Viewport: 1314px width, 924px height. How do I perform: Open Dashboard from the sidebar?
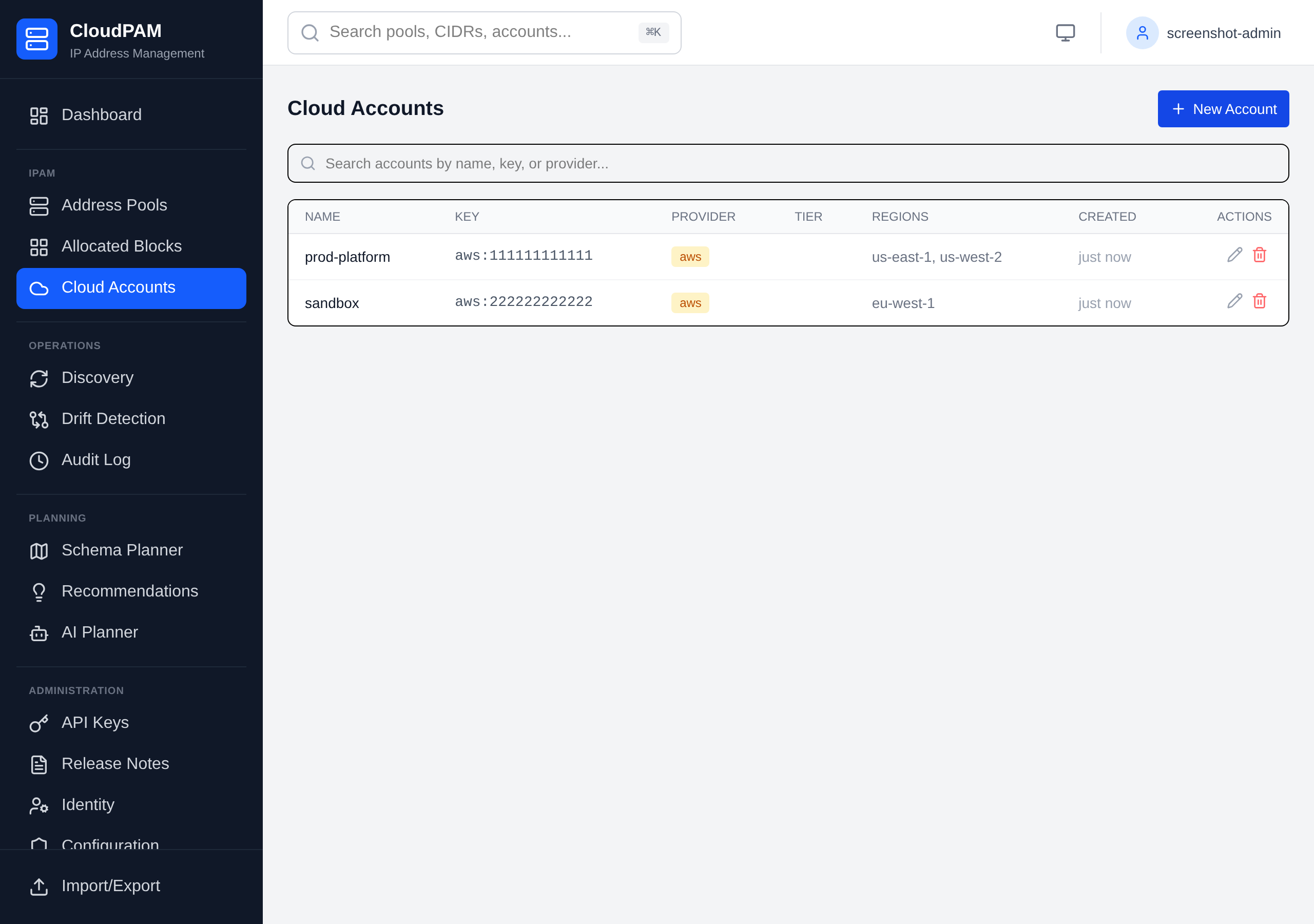pyautogui.click(x=131, y=115)
